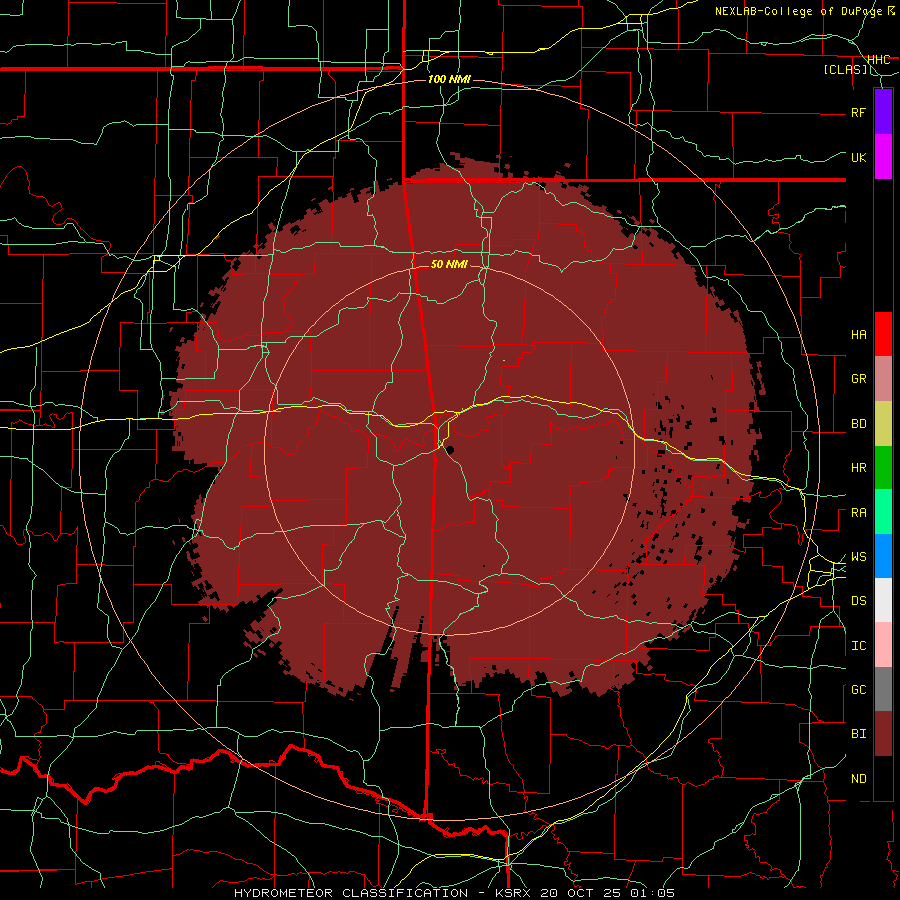The height and width of the screenshot is (900, 900).
Task: Pick the light green RA legend swatch
Action: point(883,512)
